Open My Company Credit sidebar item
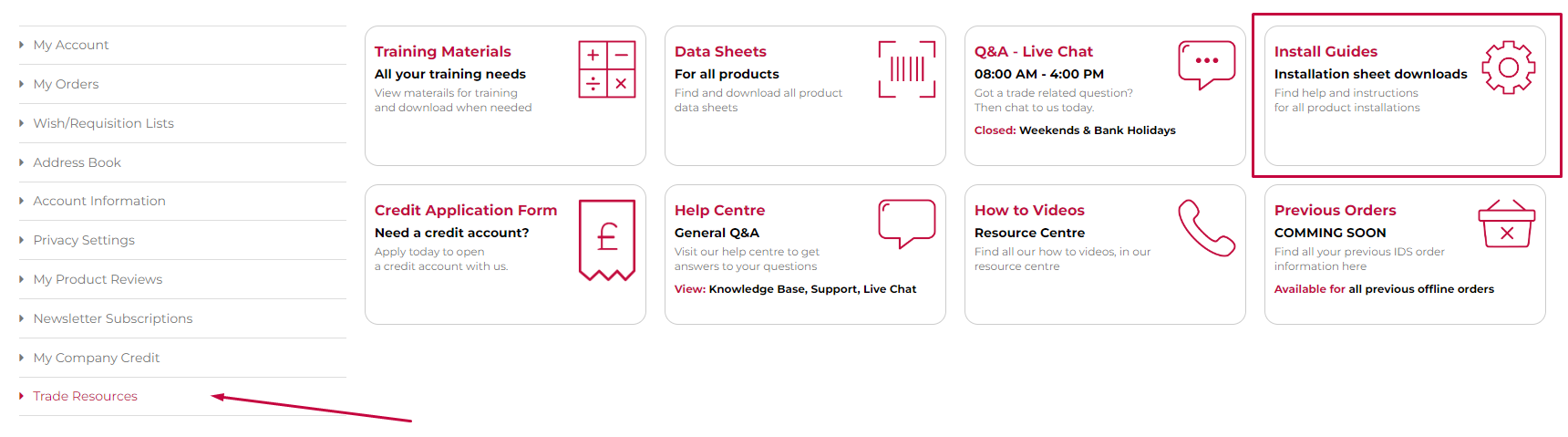The height and width of the screenshot is (437, 1568). pyautogui.click(x=97, y=358)
